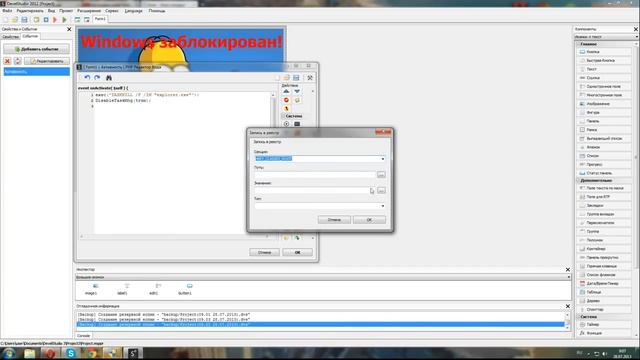Click the save project toolbar icon
The image size is (640, 360).
coord(24,20)
